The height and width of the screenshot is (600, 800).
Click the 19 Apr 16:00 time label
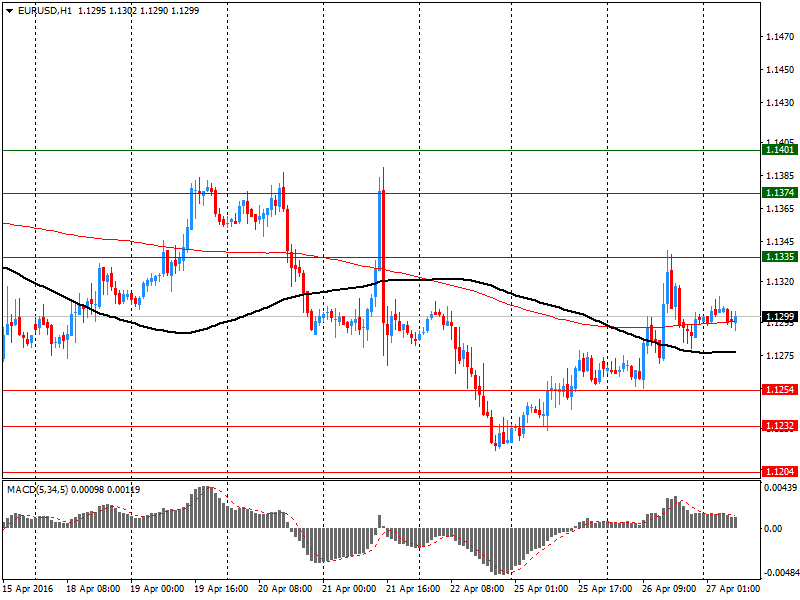pyautogui.click(x=221, y=589)
